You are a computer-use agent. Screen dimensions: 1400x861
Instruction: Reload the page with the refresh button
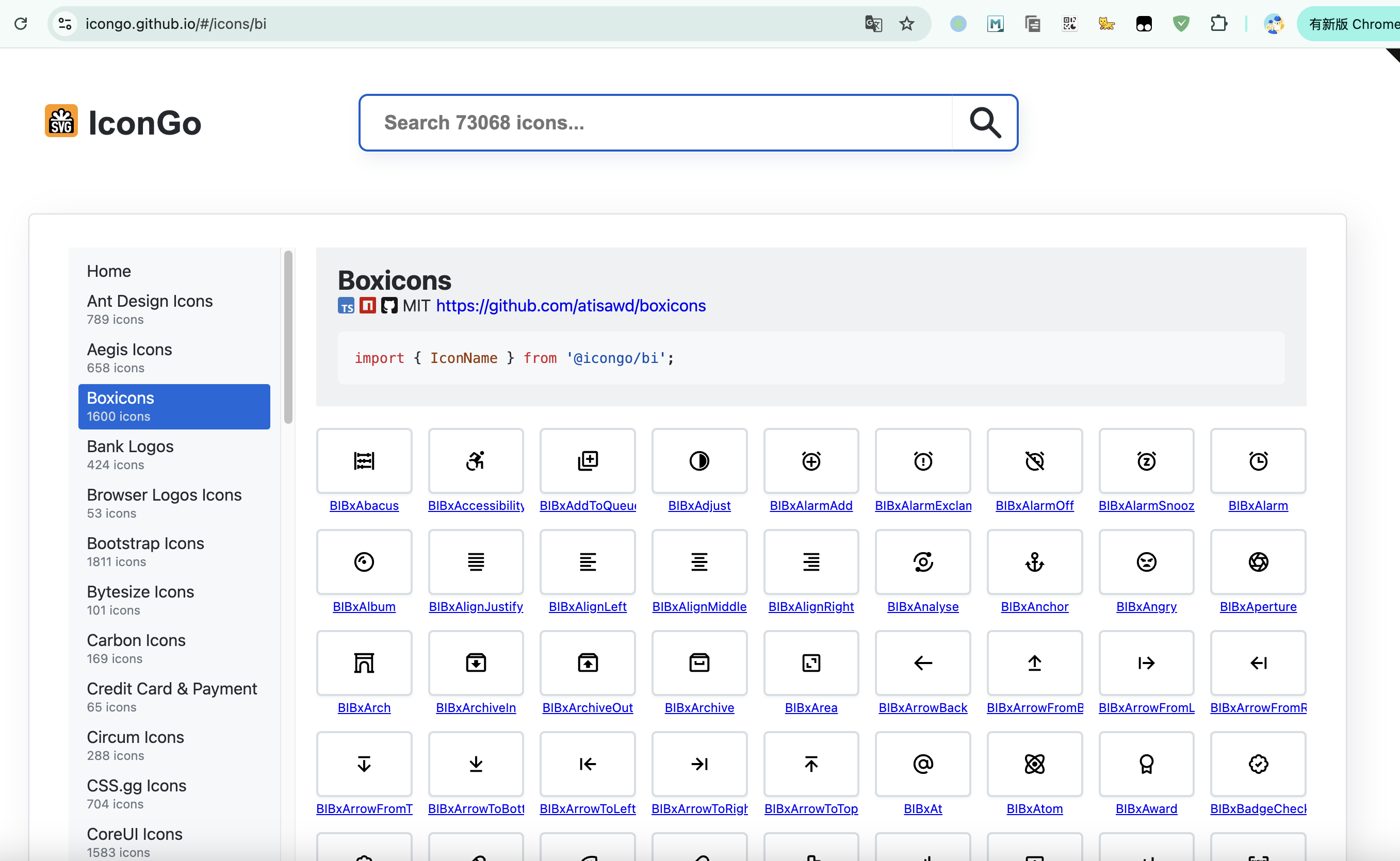[21, 24]
